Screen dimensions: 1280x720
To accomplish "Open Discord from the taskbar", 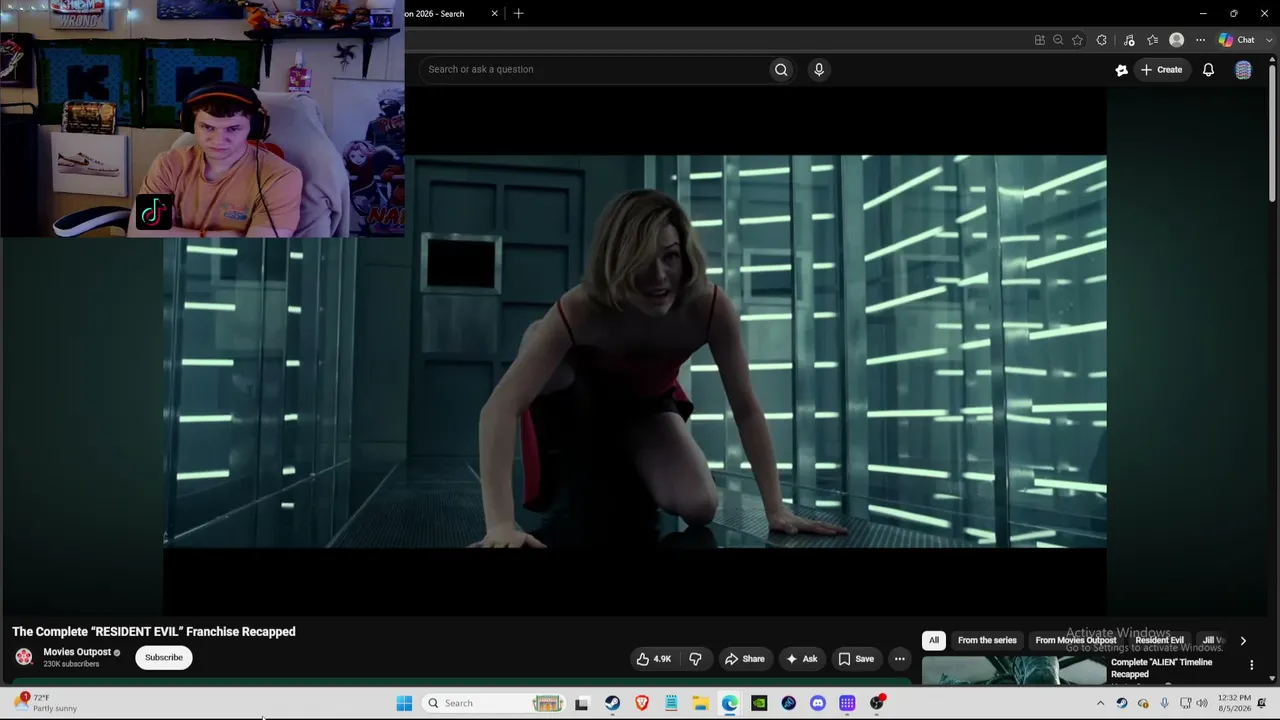I will click(818, 703).
